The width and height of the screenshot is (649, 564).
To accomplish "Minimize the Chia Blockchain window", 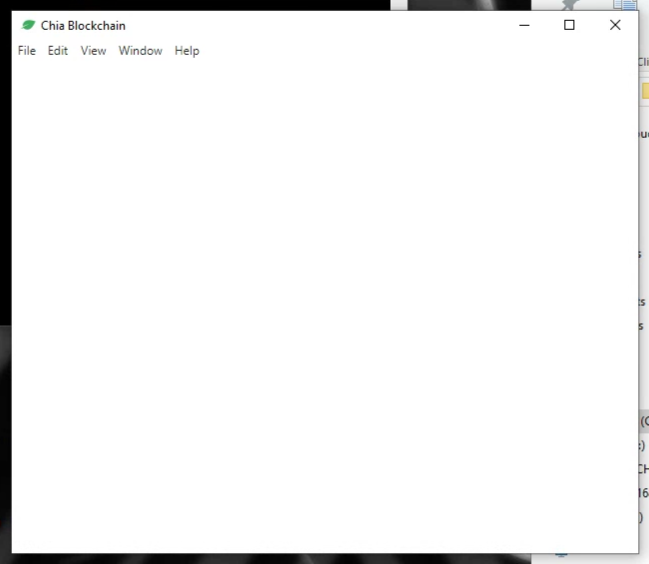I will pos(524,25).
